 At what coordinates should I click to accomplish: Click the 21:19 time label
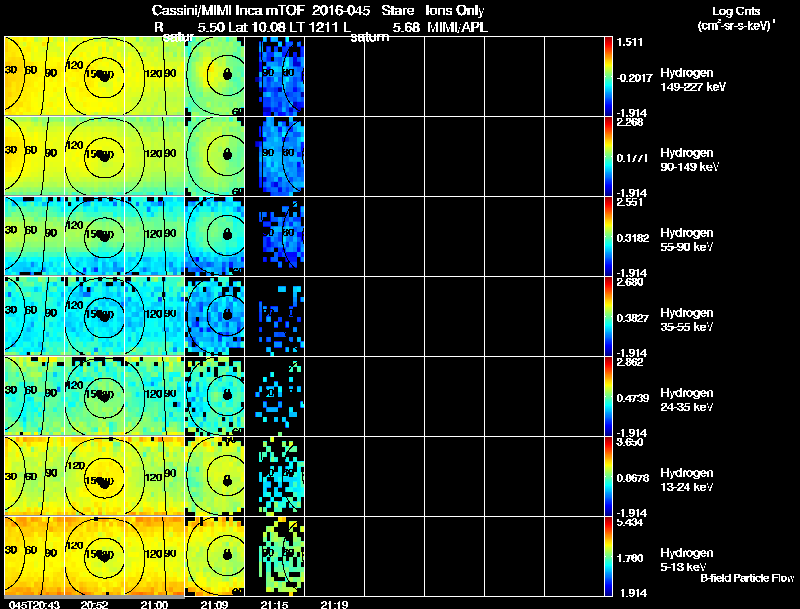coord(334,604)
